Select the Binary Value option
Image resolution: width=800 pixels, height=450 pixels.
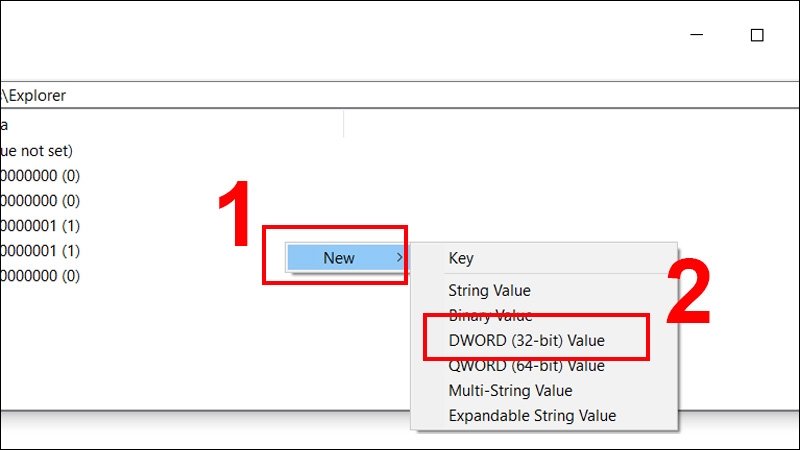(492, 316)
